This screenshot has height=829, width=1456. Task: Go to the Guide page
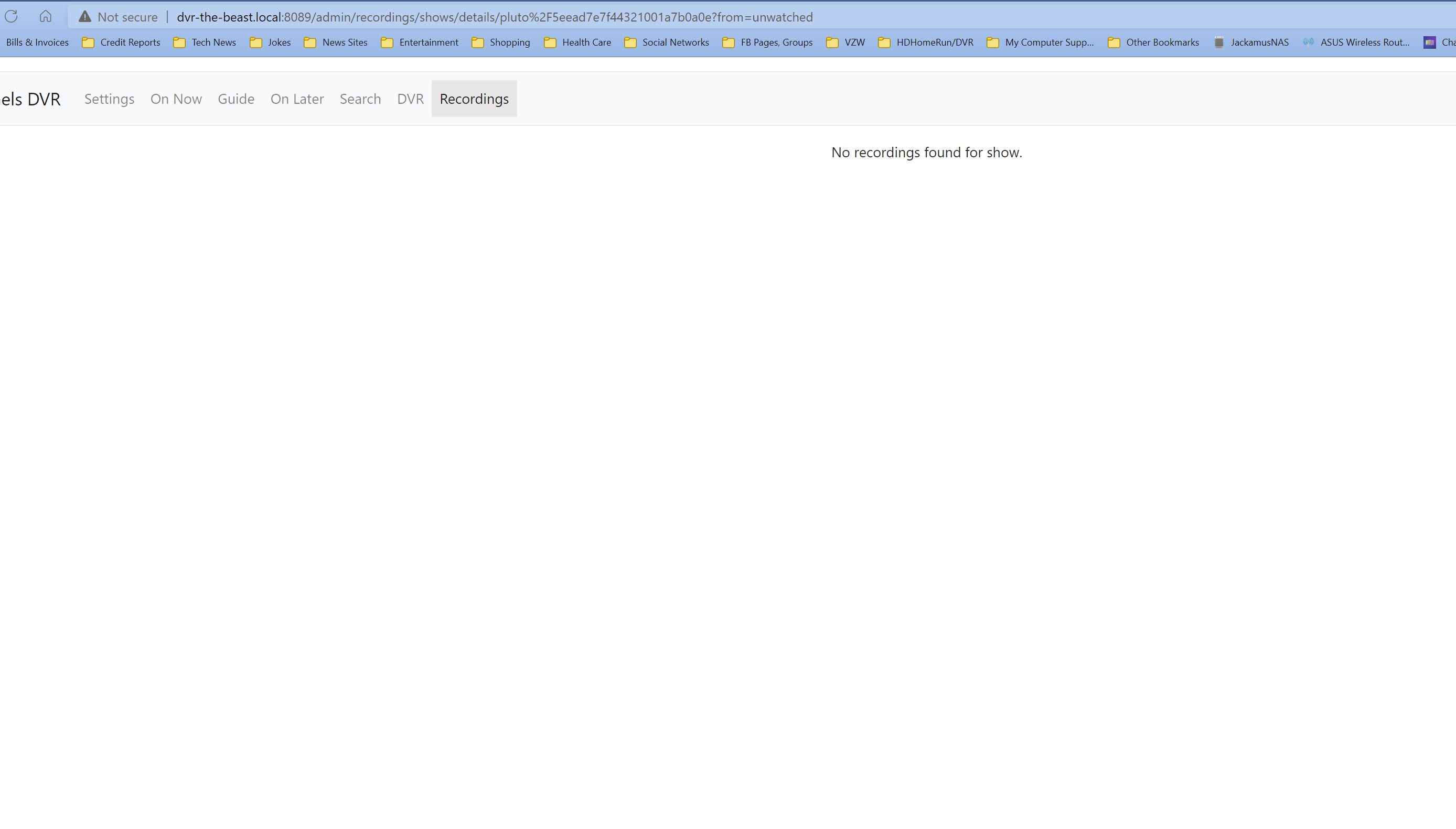(x=235, y=99)
